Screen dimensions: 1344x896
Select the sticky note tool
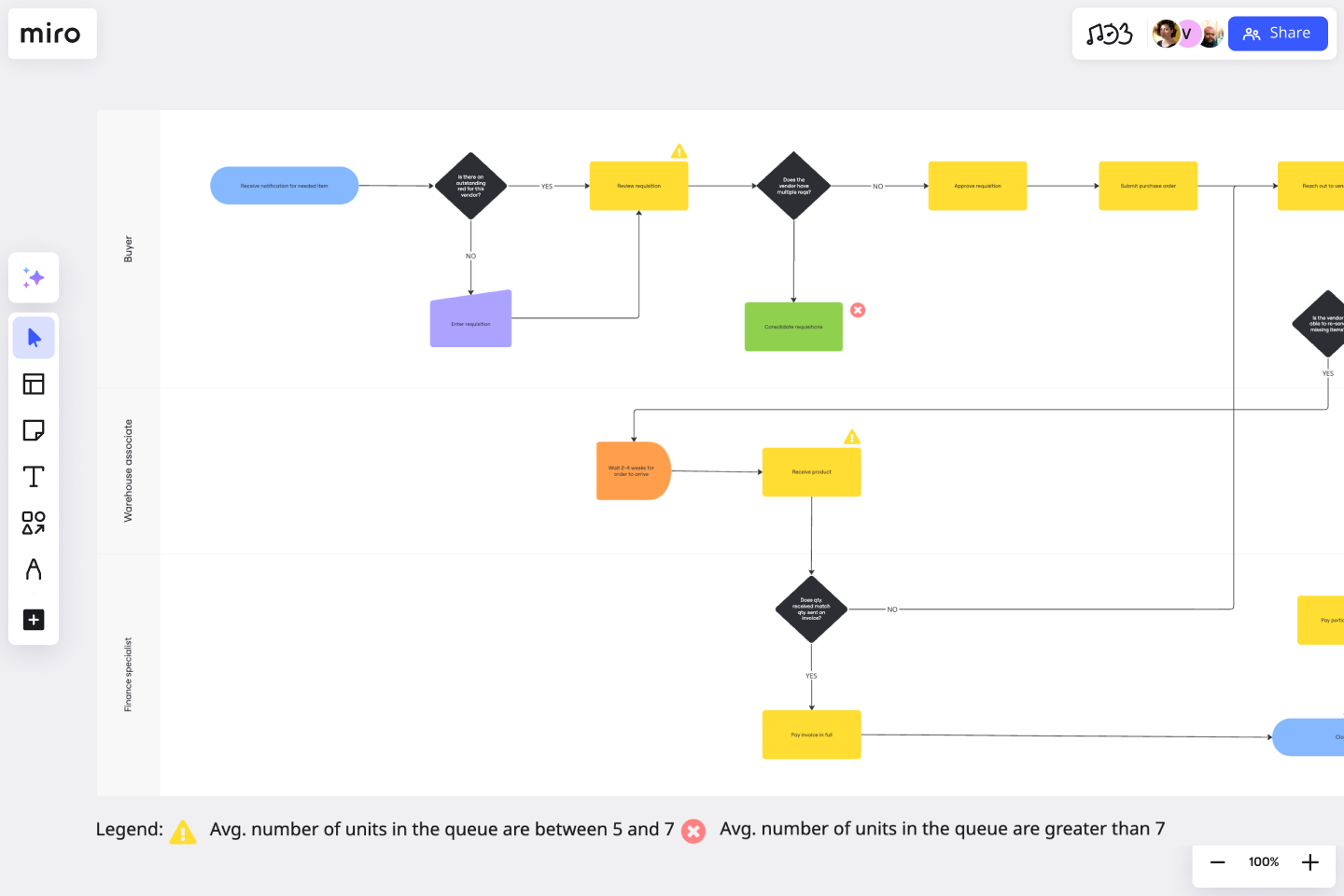tap(34, 430)
